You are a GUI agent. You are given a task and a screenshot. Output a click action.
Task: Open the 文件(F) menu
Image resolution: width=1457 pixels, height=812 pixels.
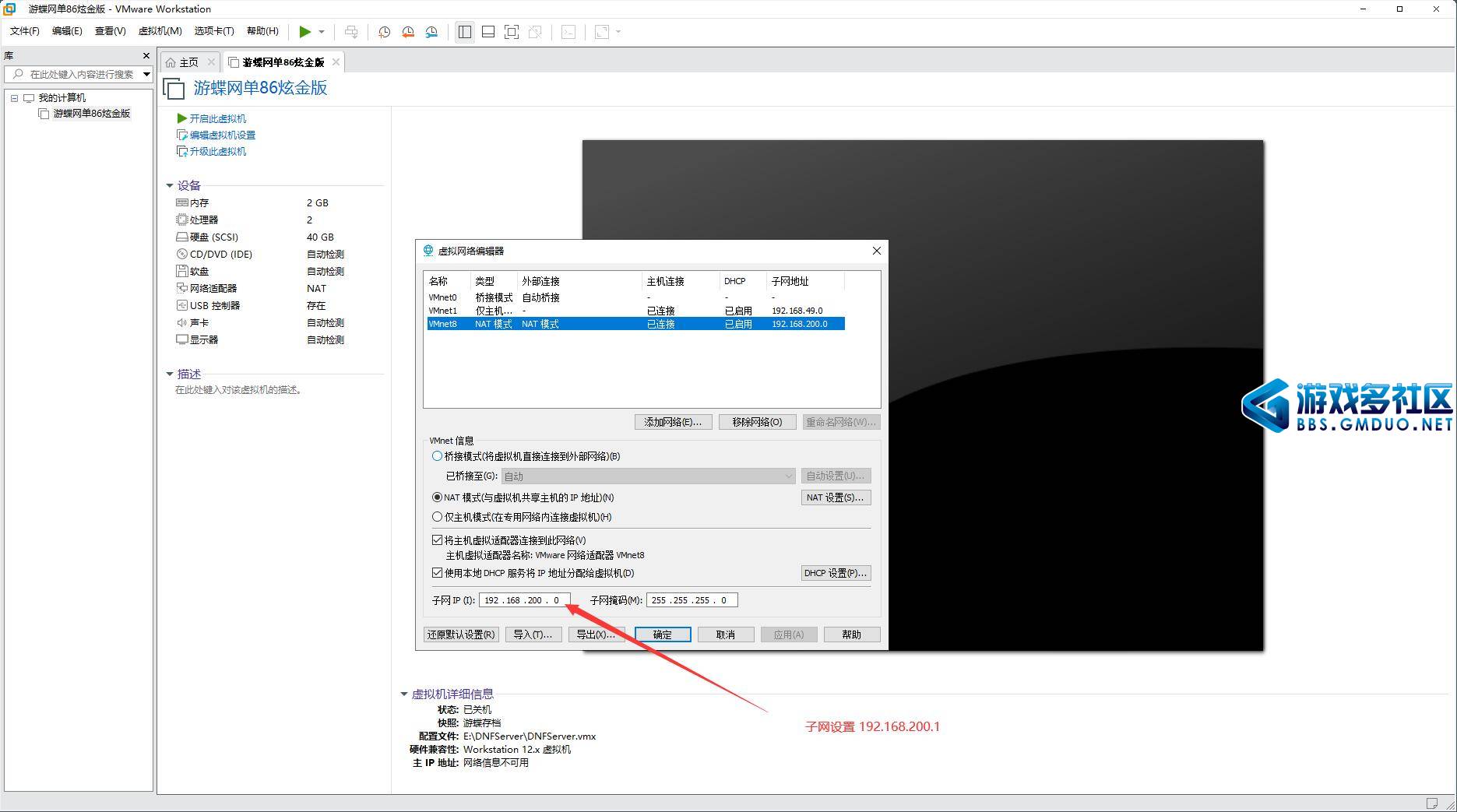point(25,31)
